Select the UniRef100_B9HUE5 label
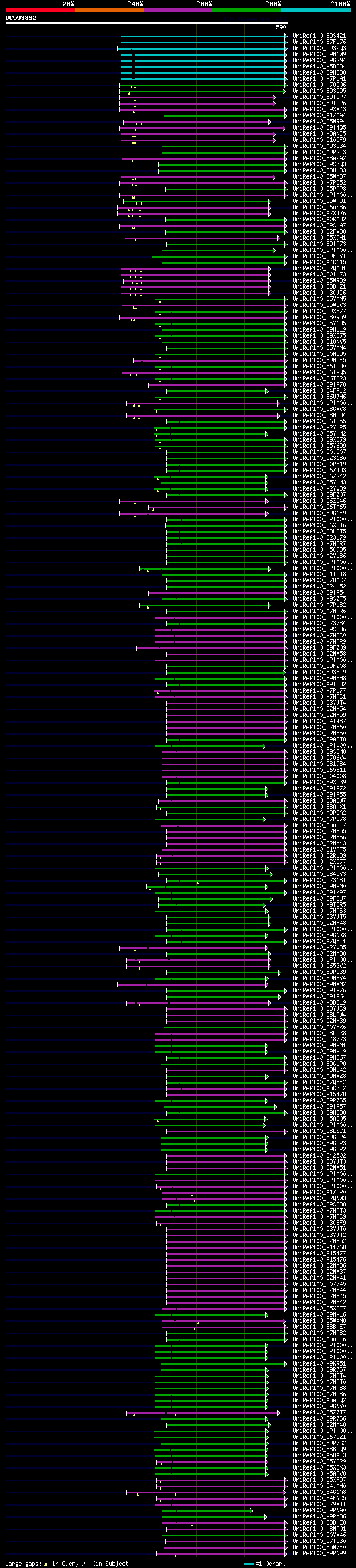 [x=319, y=360]
